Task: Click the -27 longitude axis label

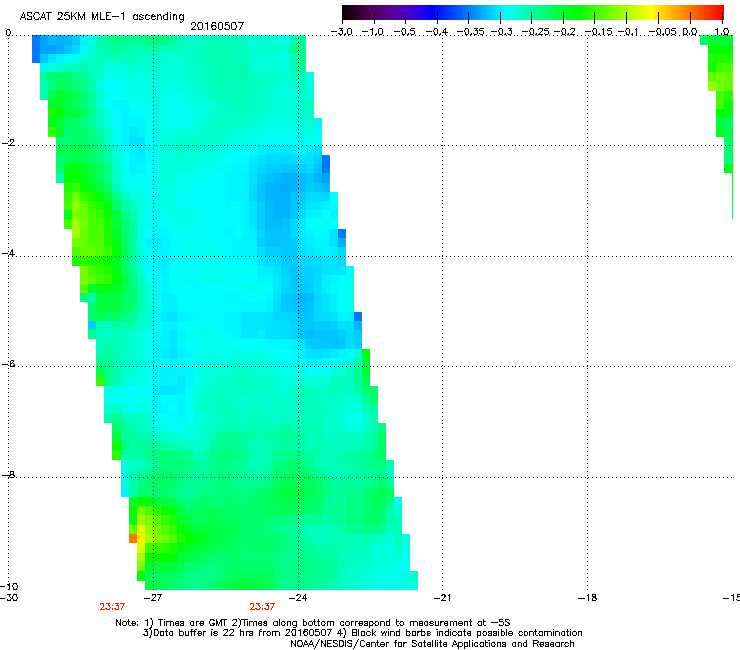Action: pos(153,598)
